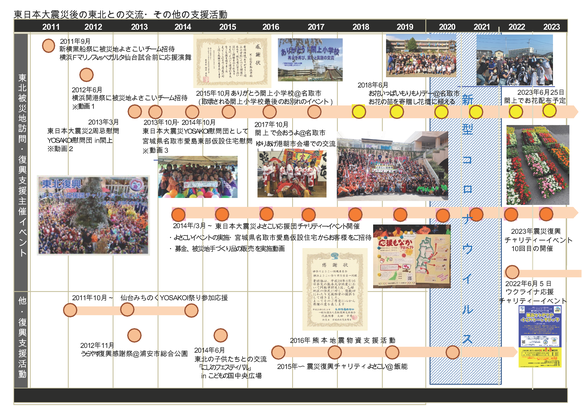582x412 pixels.
Task: Click the うらやす復興感謝祭@浦安市総合公園 text
Action: (134, 354)
